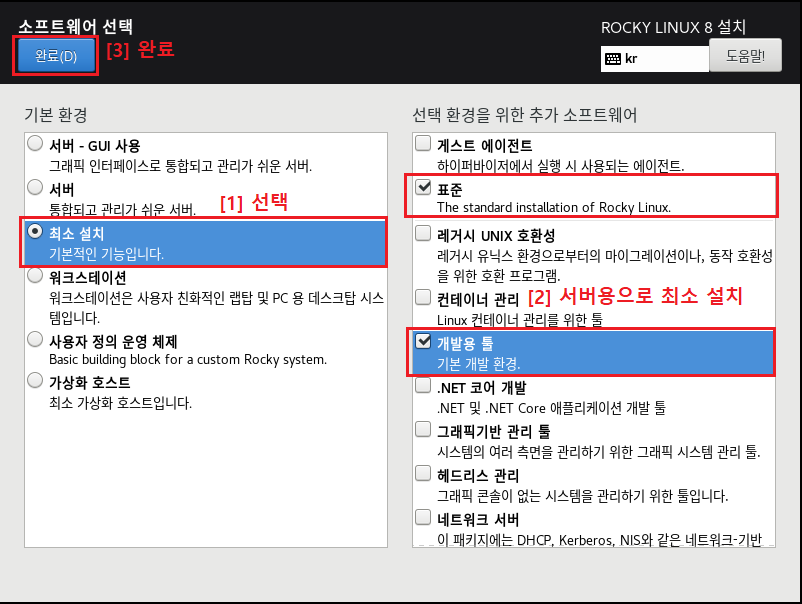Select the 최소 설치 radio button
802x604 pixels.
[35, 231]
